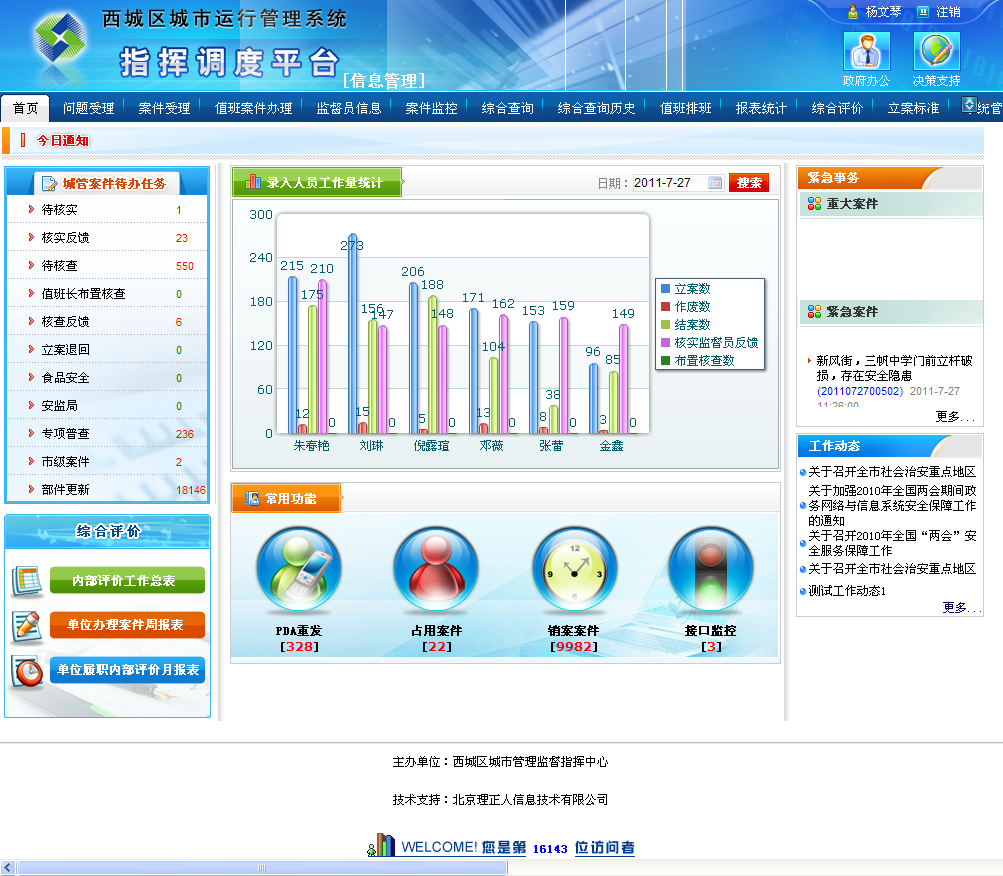This screenshot has height=876, width=1003.
Task: Click the 核实监督员反馈 purple legend swatch
Action: pos(665,342)
